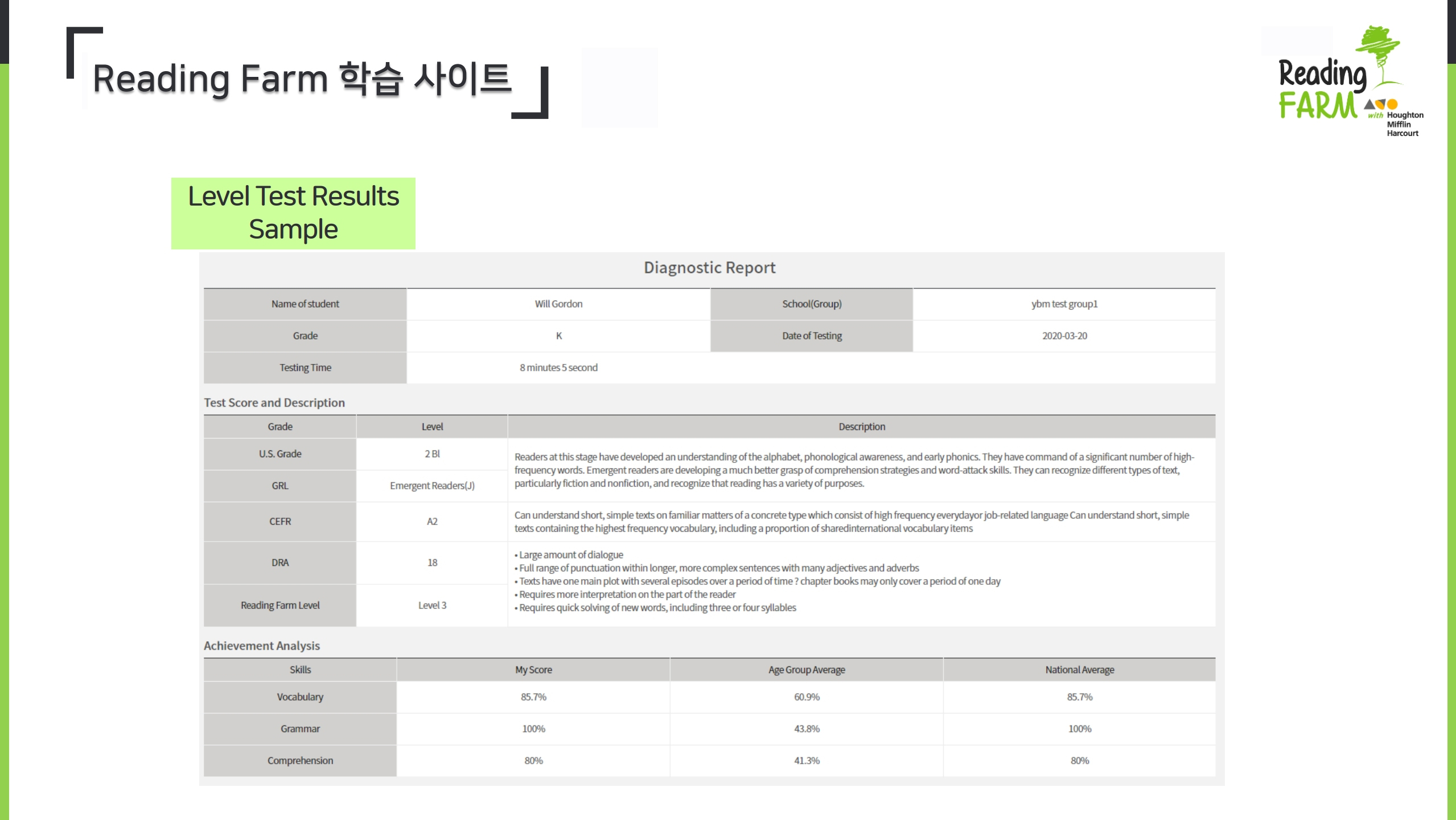Select the Vocabulary skill row label

[x=300, y=697]
